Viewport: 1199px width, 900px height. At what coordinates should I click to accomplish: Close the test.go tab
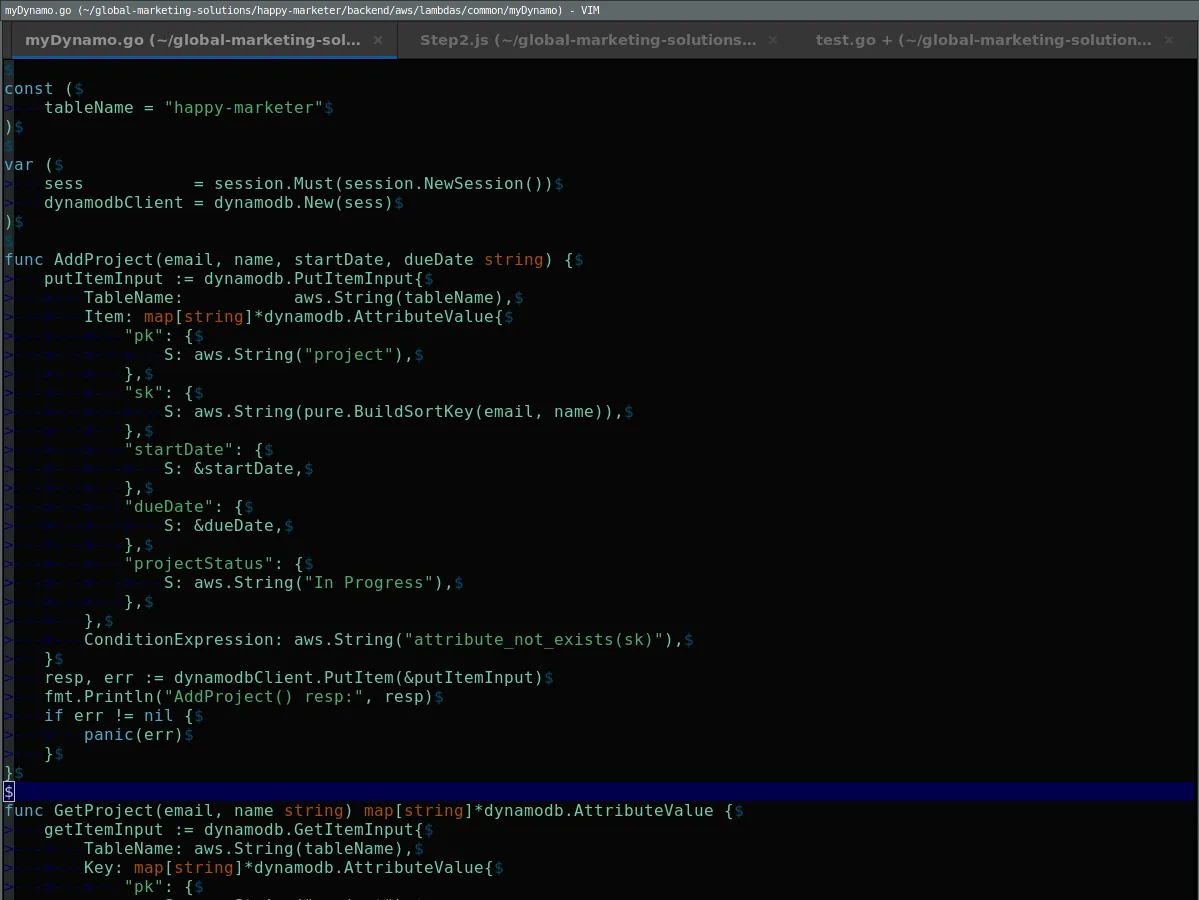point(1168,40)
